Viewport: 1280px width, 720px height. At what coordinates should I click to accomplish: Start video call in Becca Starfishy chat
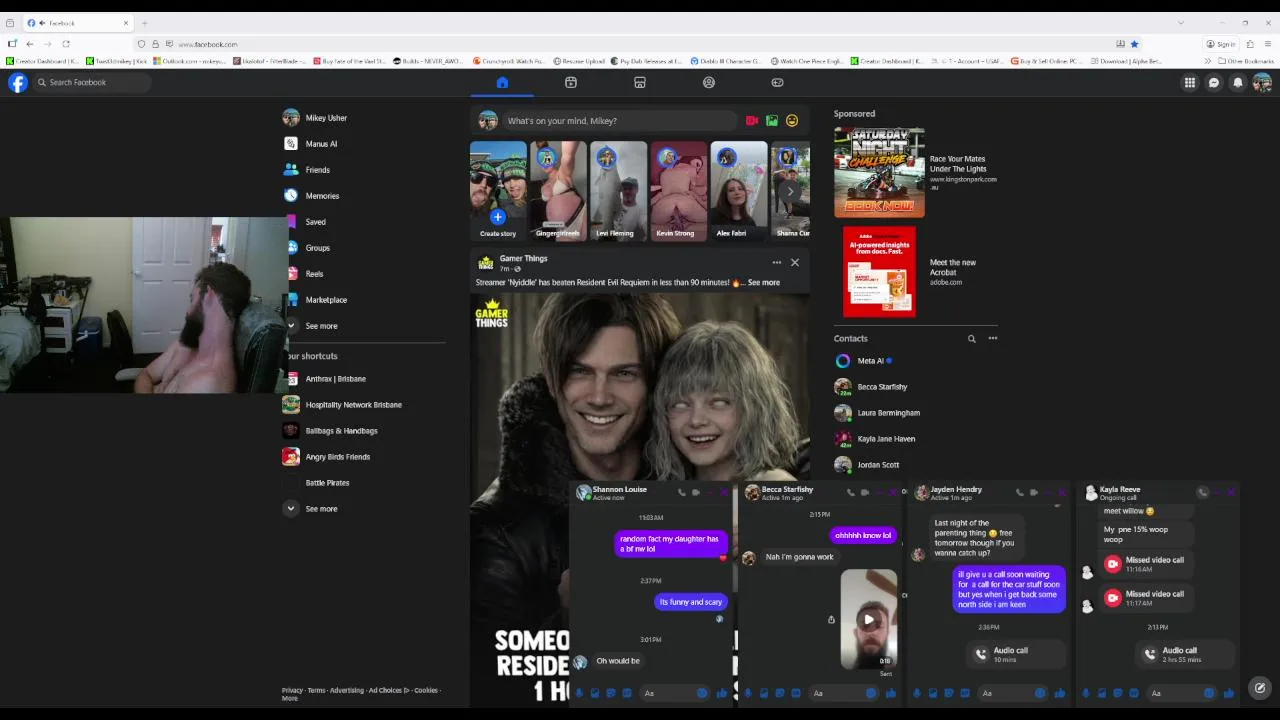pos(865,492)
